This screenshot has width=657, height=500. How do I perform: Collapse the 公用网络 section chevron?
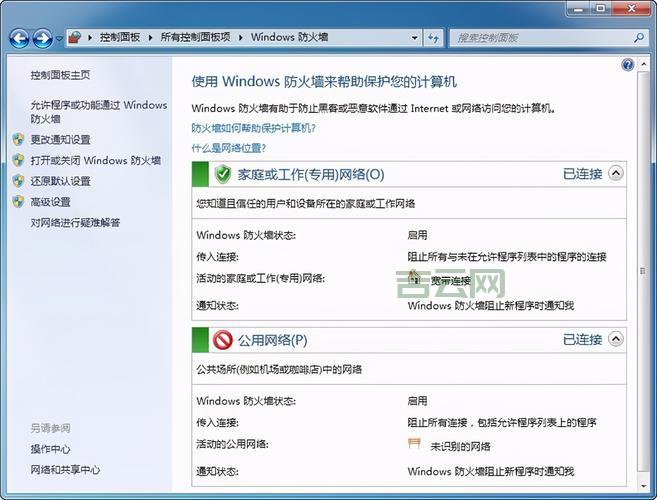click(616, 339)
